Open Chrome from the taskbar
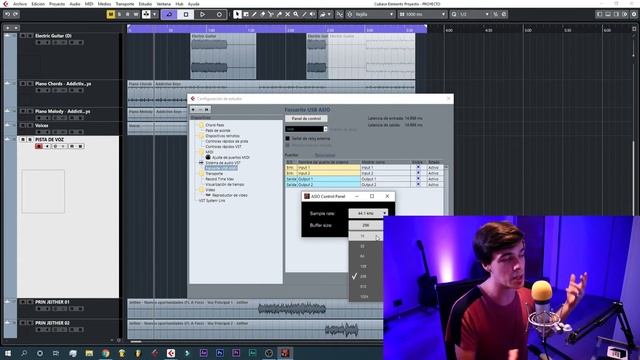This screenshot has width=640, height=360. (106, 353)
